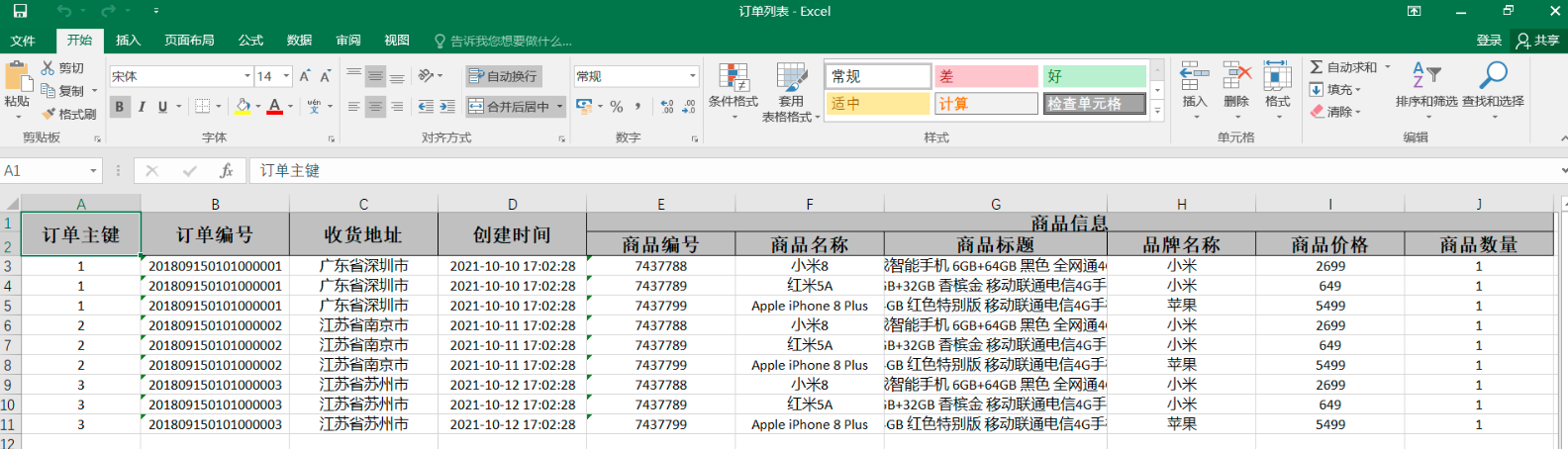Viewport: 1568px width, 449px height.
Task: Click the Save icon in title bar
Action: [20, 11]
